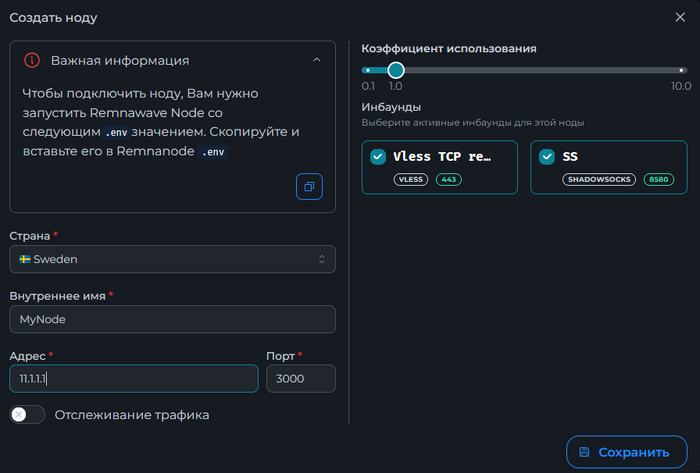Viewport: 700px width, 473px height.
Task: Click the Сохранить button
Action: [624, 452]
